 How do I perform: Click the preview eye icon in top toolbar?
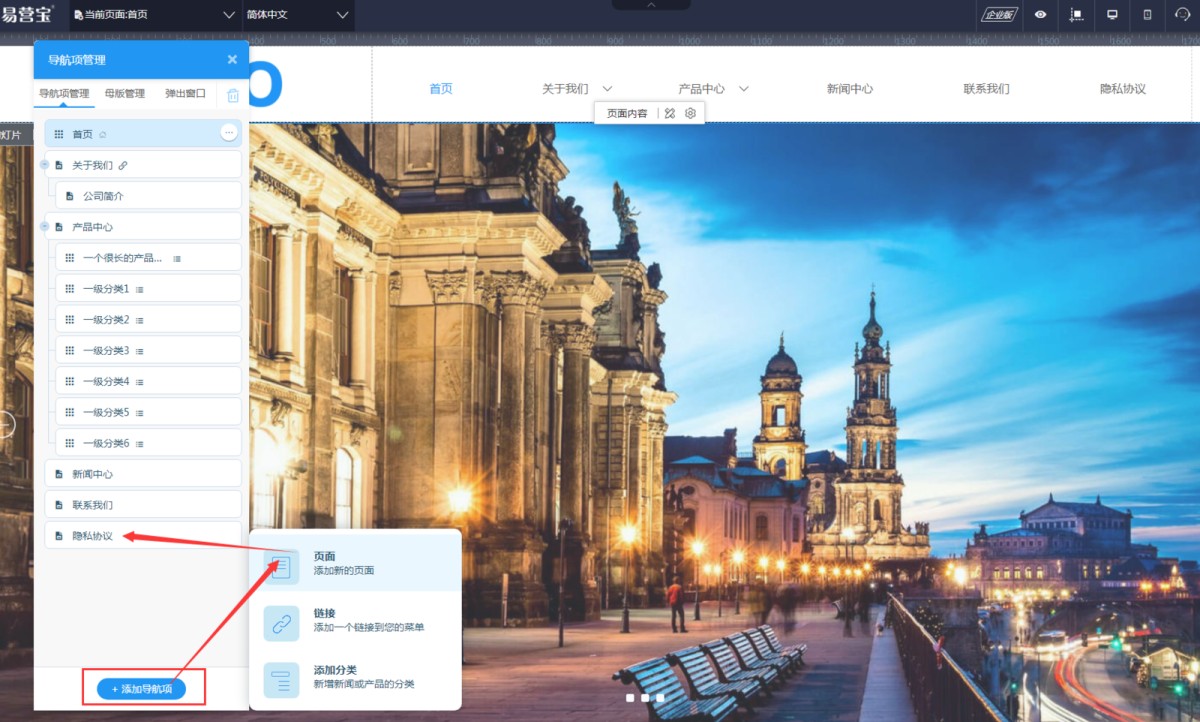tap(1041, 15)
